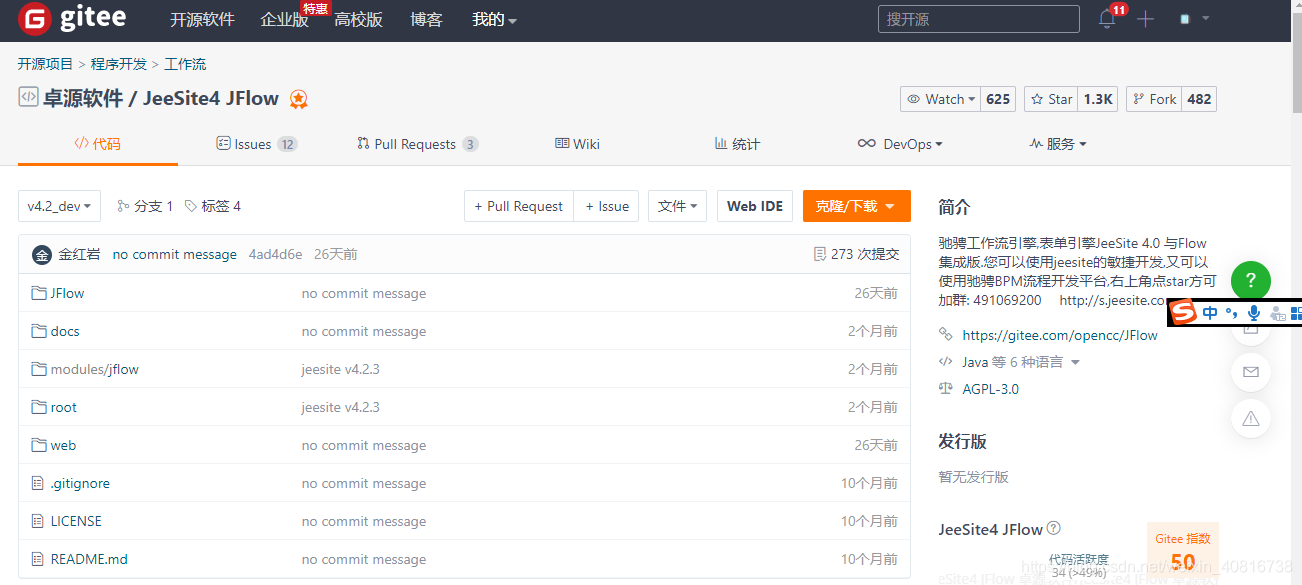
Task: Click the star count 1.3K
Action: click(x=1098, y=99)
